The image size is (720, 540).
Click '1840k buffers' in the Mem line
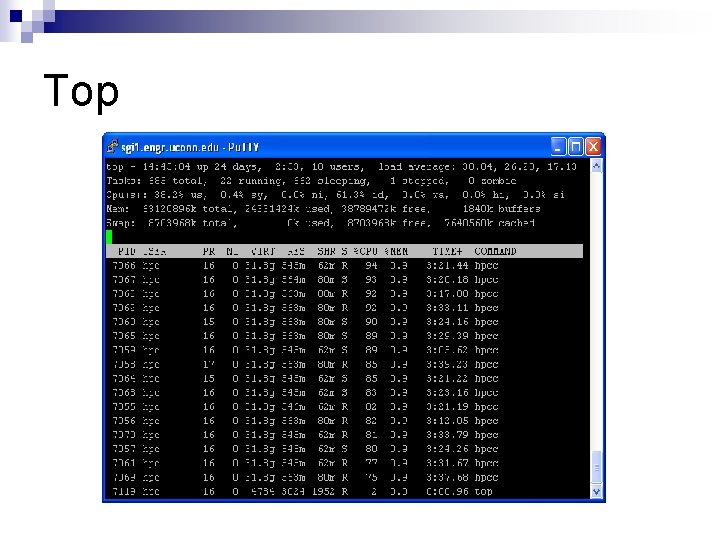click(x=501, y=209)
